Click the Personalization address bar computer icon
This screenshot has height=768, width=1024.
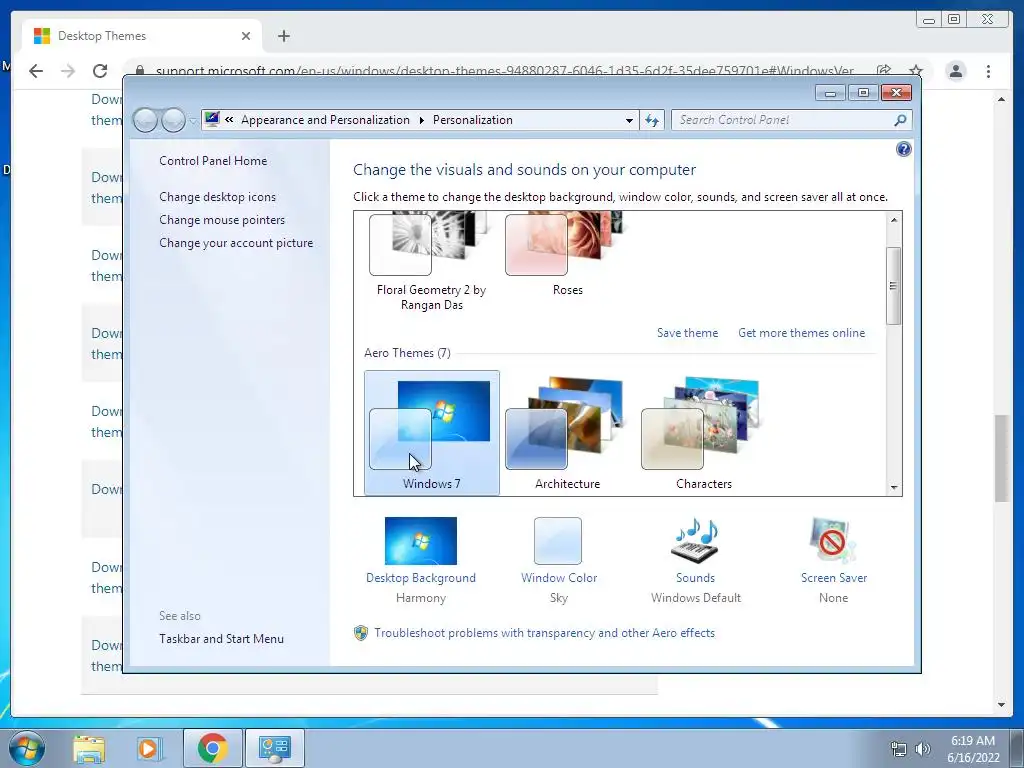(x=212, y=120)
